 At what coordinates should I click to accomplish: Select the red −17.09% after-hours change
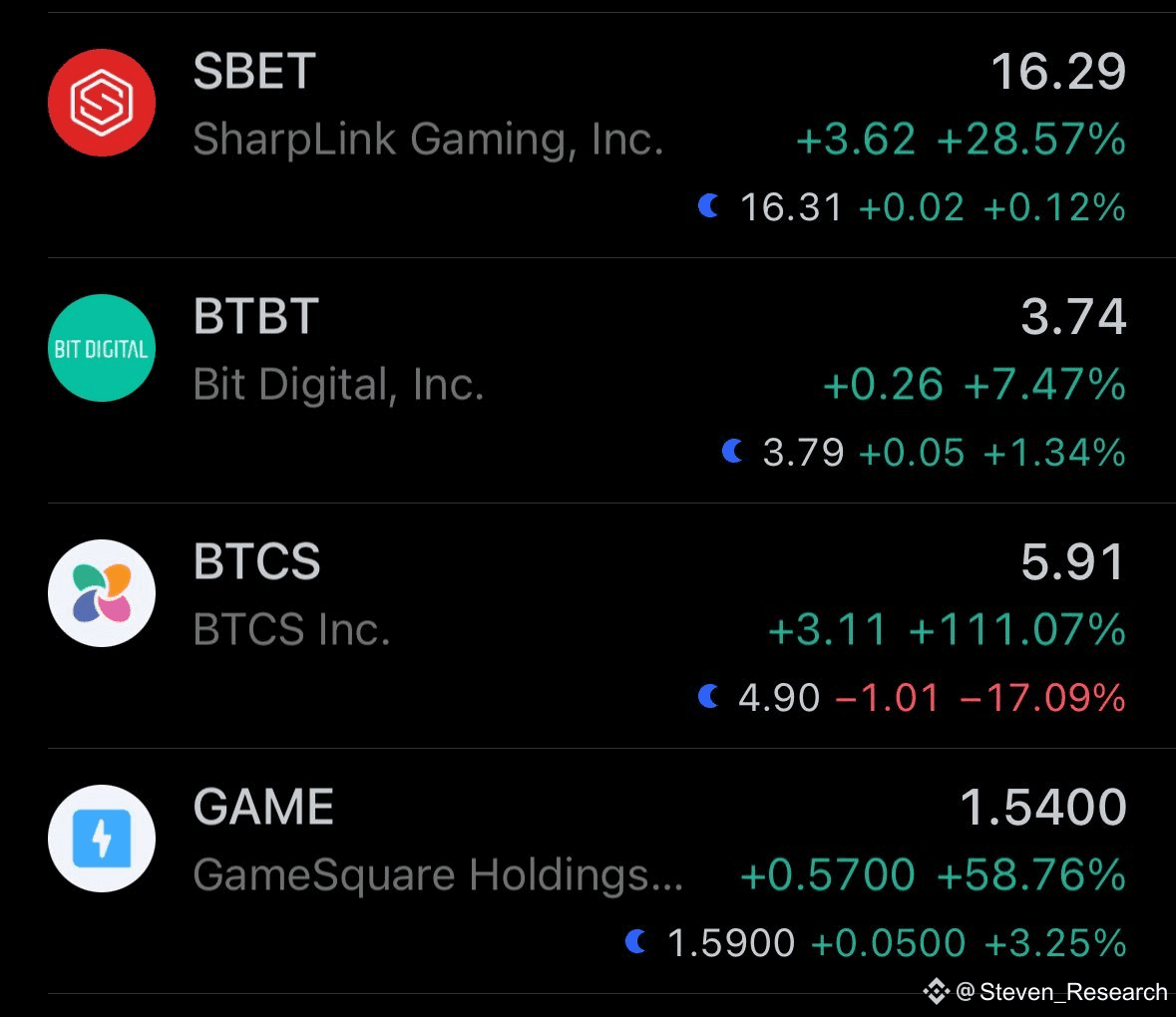(1042, 697)
